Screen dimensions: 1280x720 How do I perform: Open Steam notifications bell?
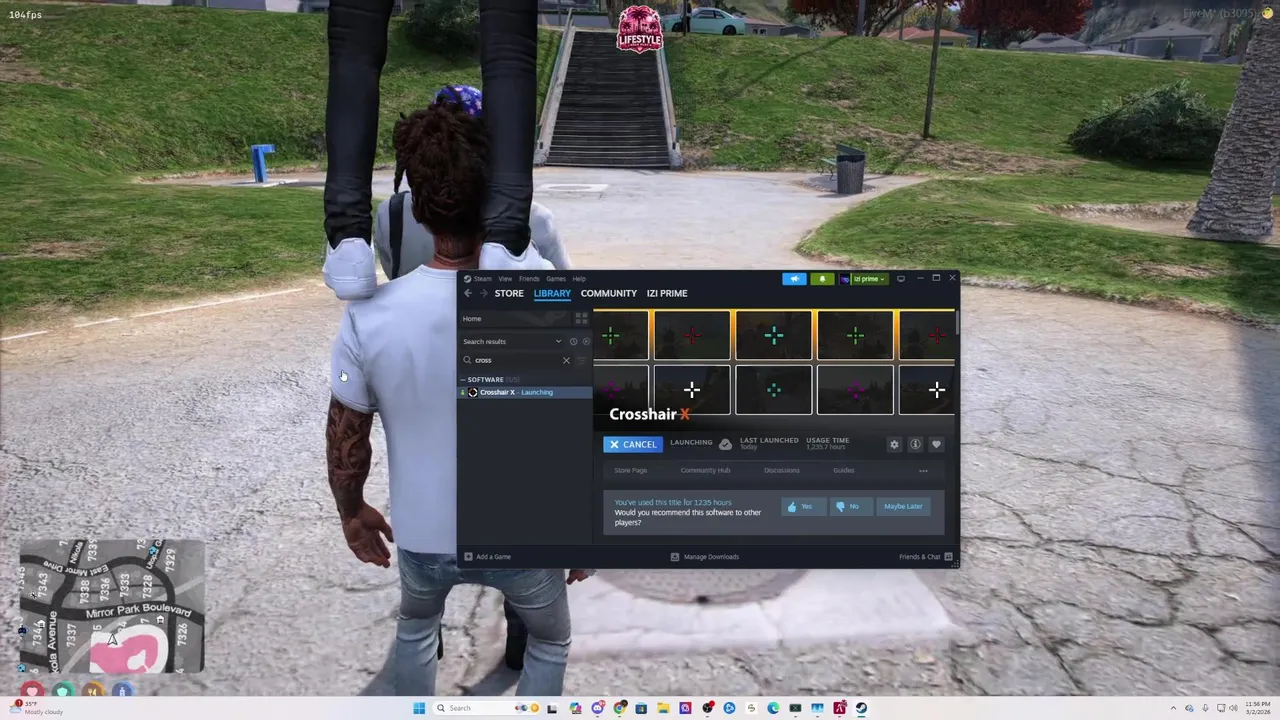[x=822, y=279]
